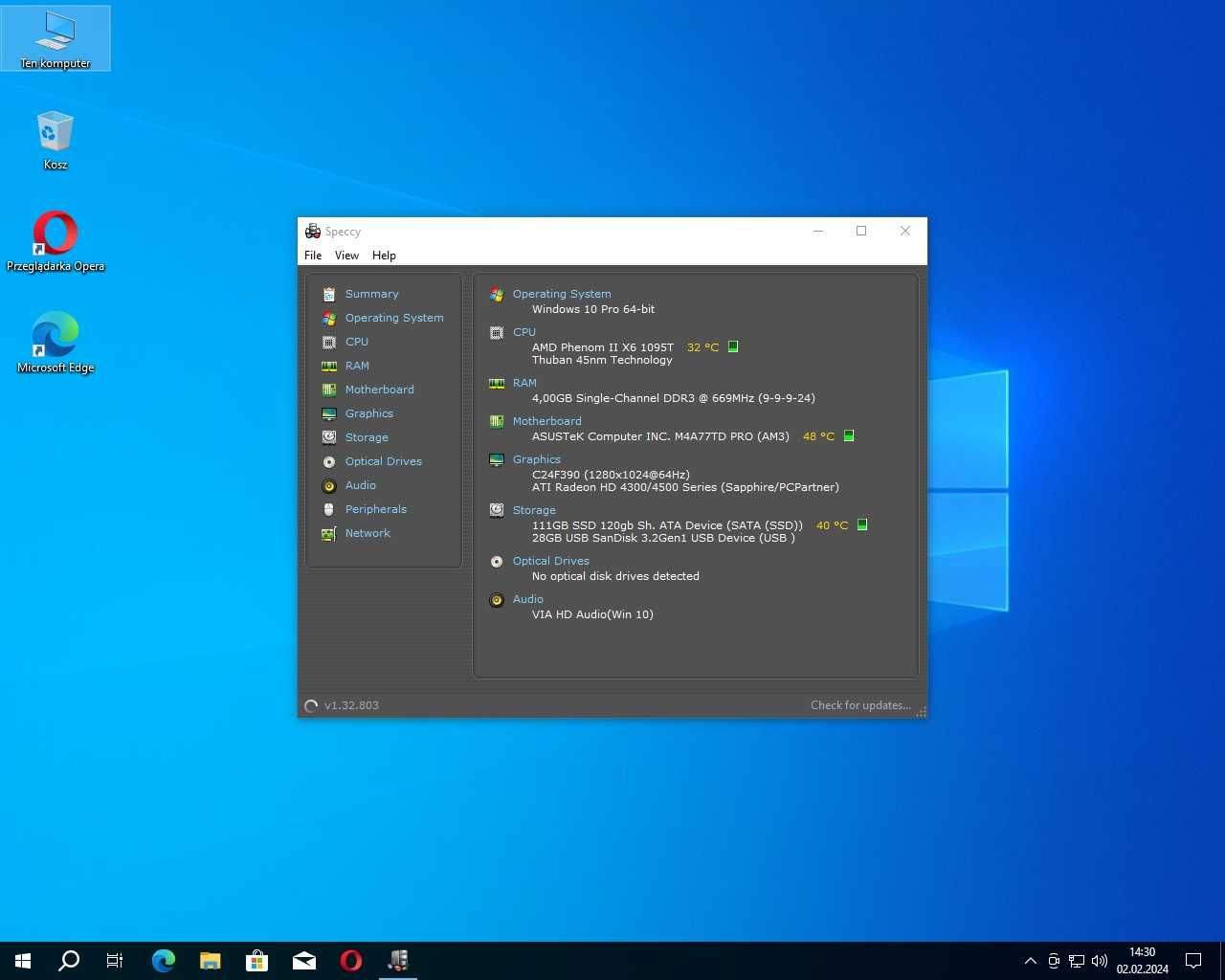Click version v1.32.803 in status bar
Screen dimensions: 1225x980
click(351, 705)
